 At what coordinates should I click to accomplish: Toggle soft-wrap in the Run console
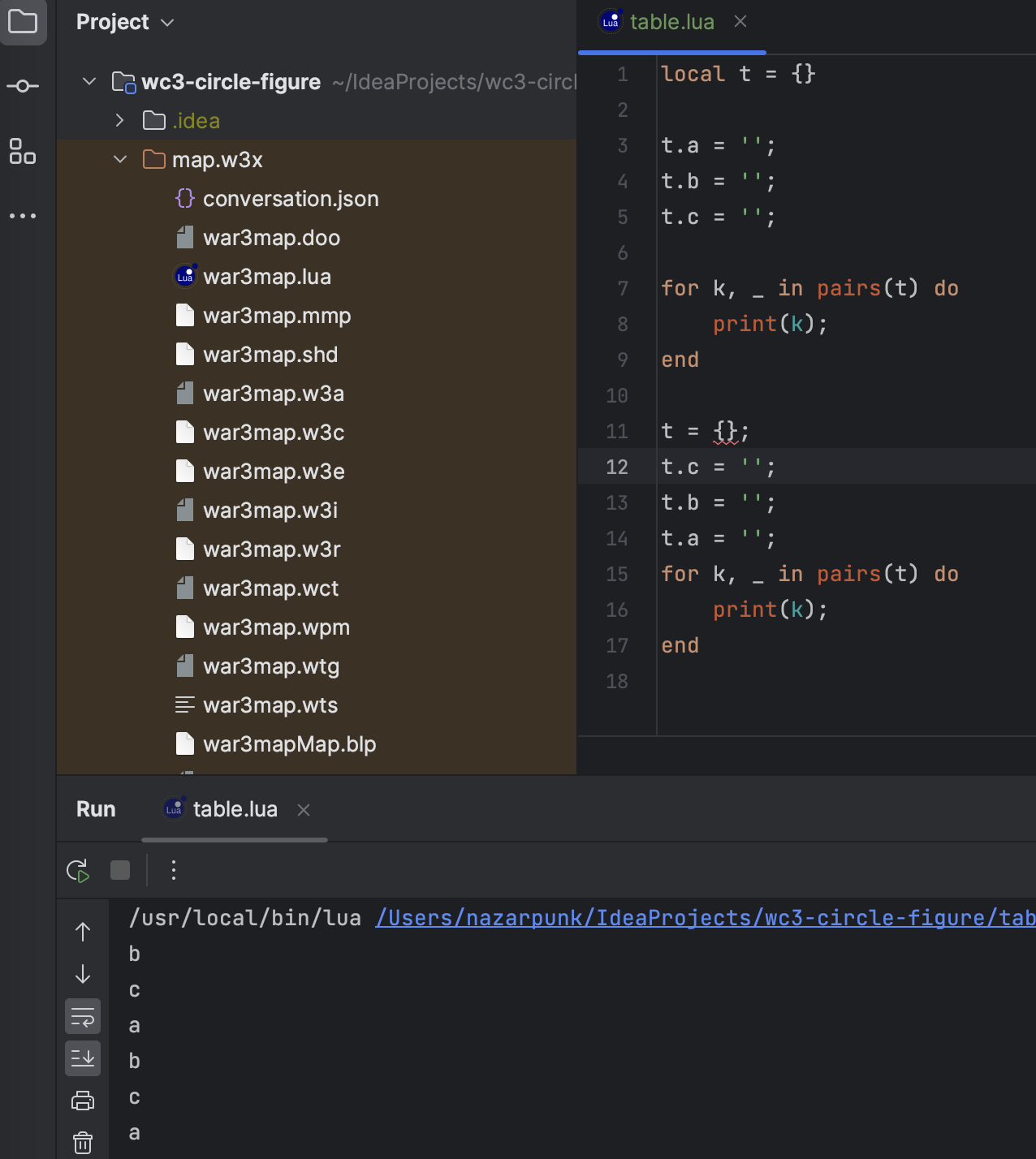coord(83,1016)
